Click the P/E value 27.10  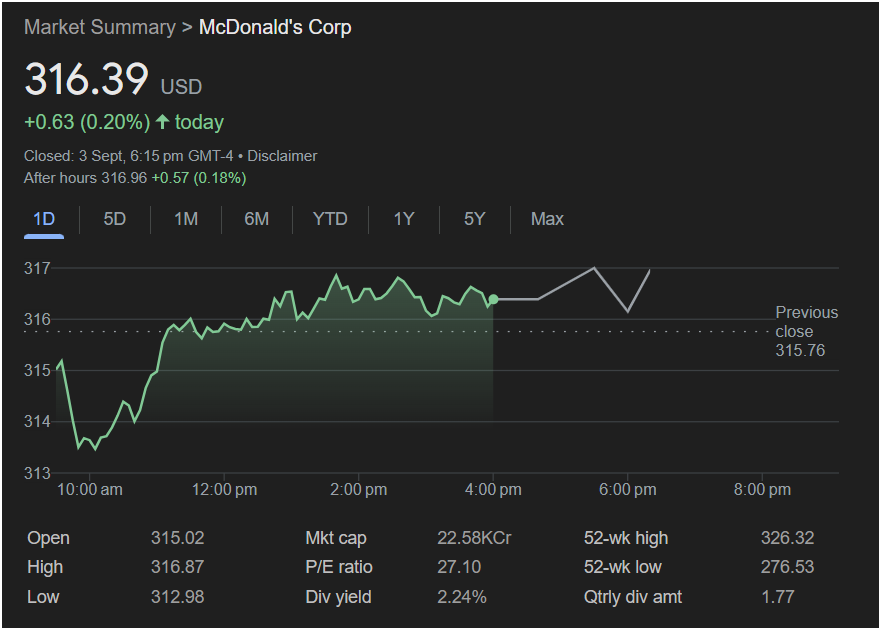point(459,566)
